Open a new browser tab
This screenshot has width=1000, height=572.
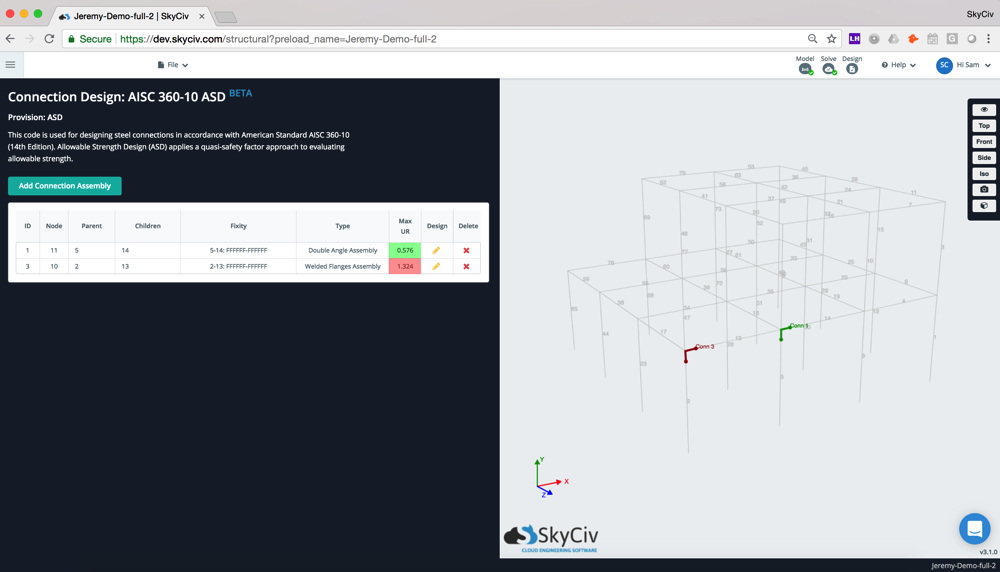point(226,17)
